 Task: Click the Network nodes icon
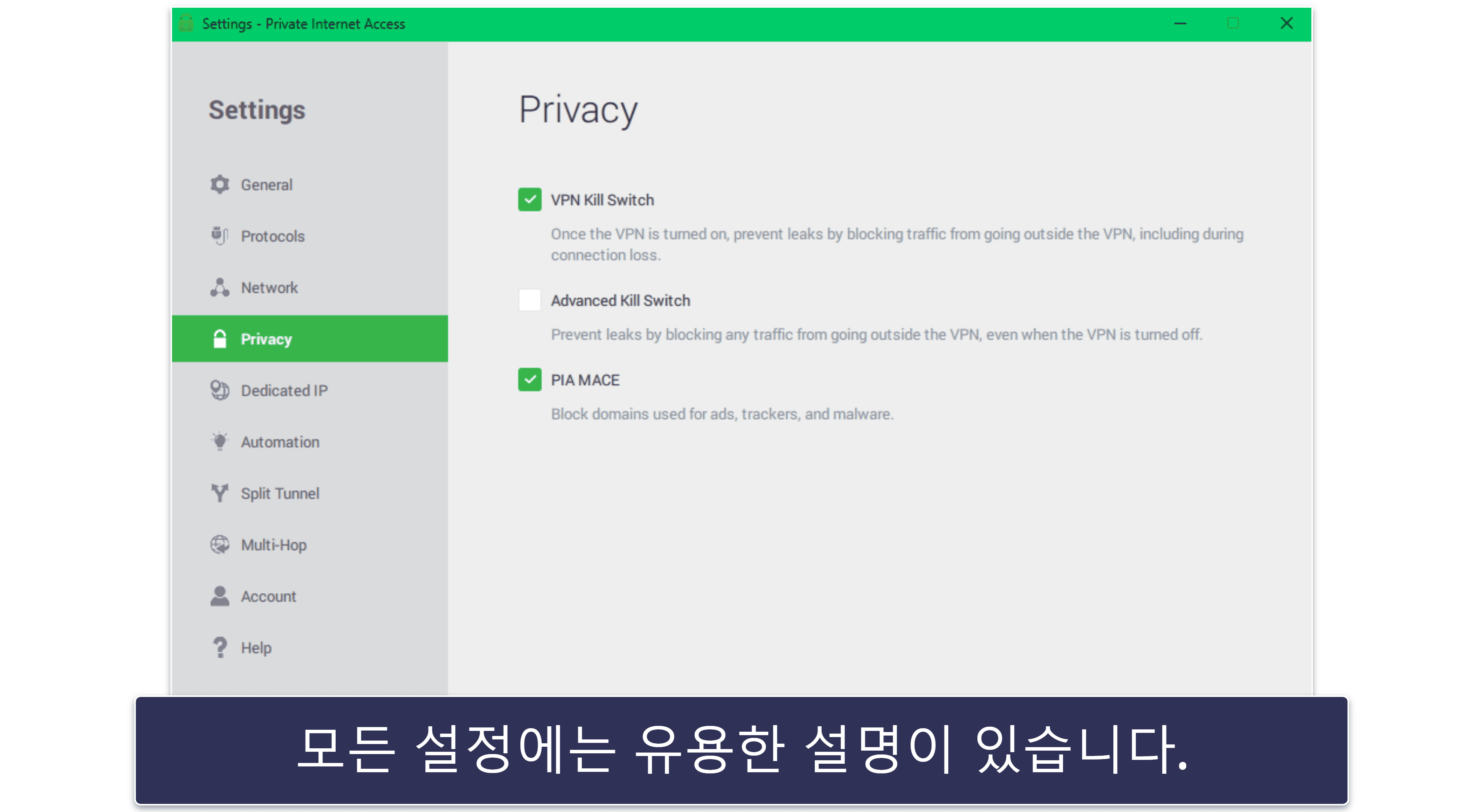219,287
